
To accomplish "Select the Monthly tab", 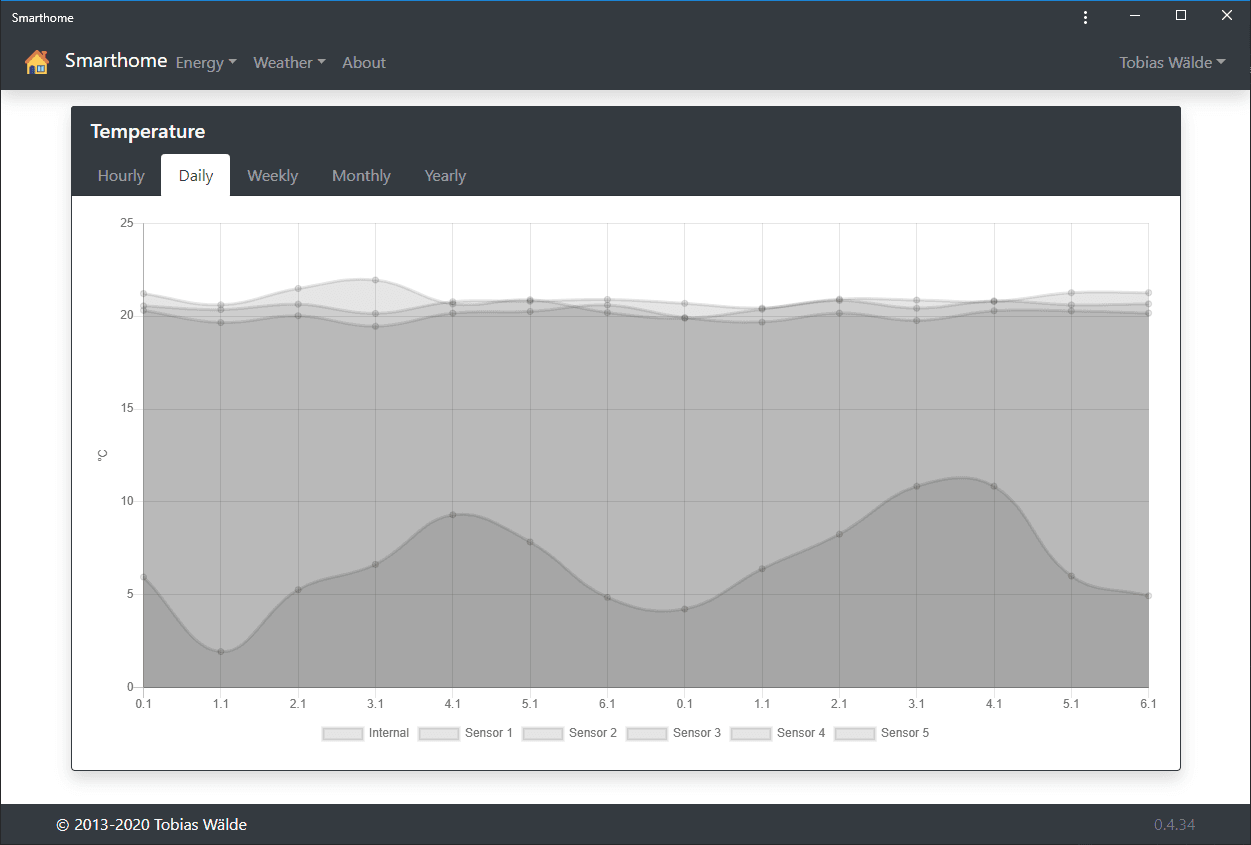I will (361, 175).
